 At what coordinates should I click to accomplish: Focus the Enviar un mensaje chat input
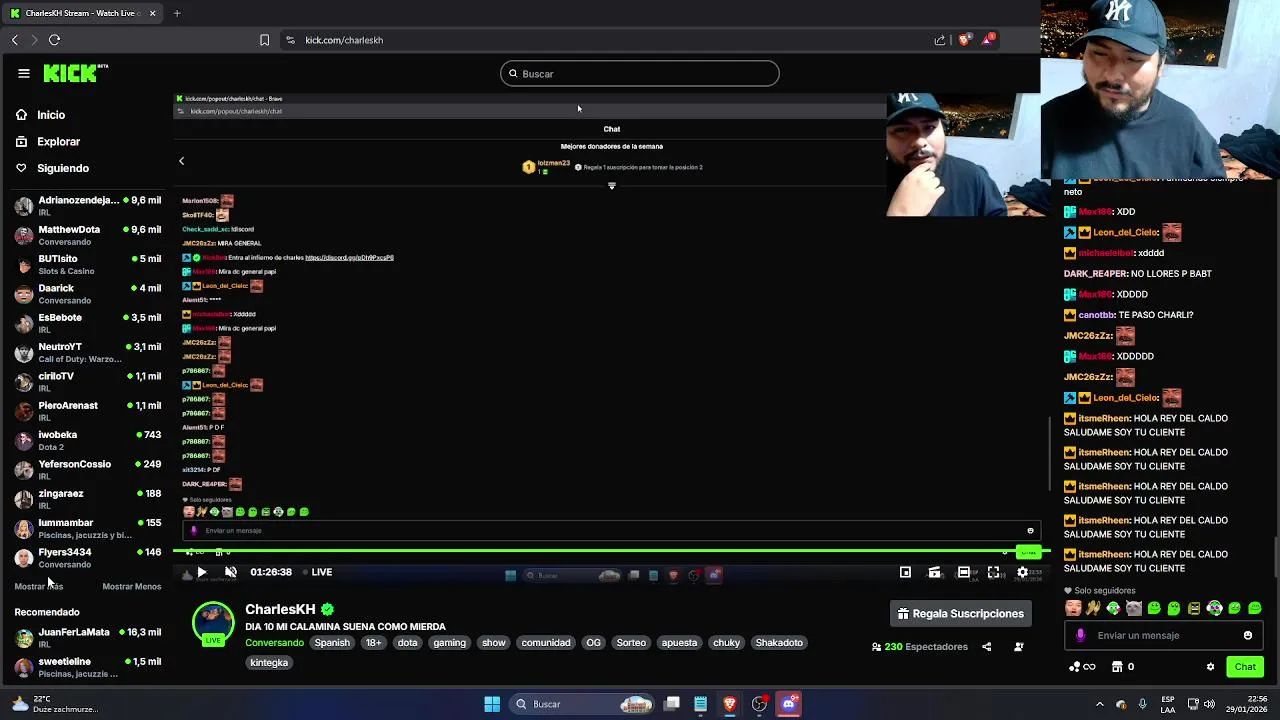point(1164,635)
